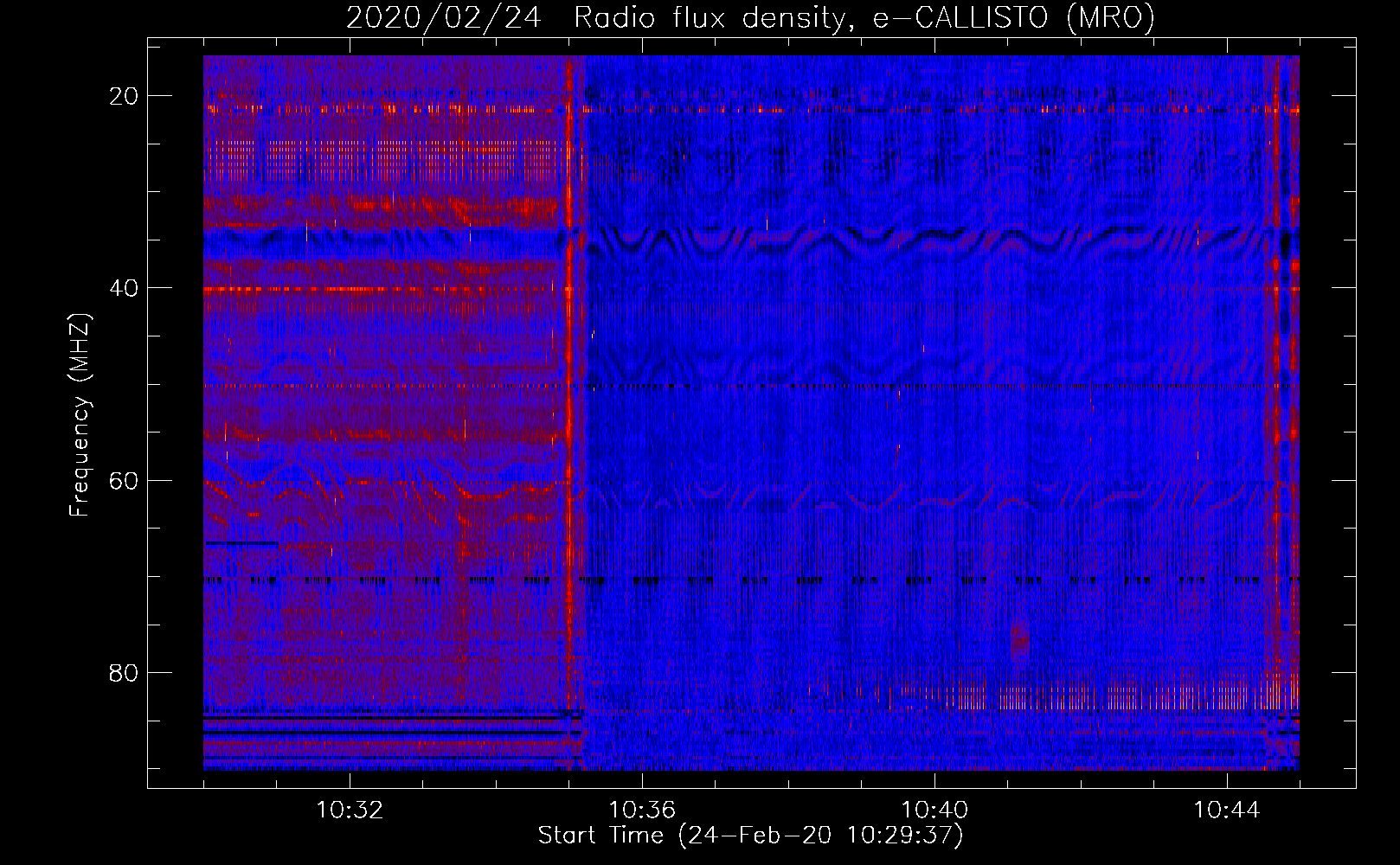Click the 'Frequency (MHZ)' axis label
The width and height of the screenshot is (1400, 865).
[80, 415]
